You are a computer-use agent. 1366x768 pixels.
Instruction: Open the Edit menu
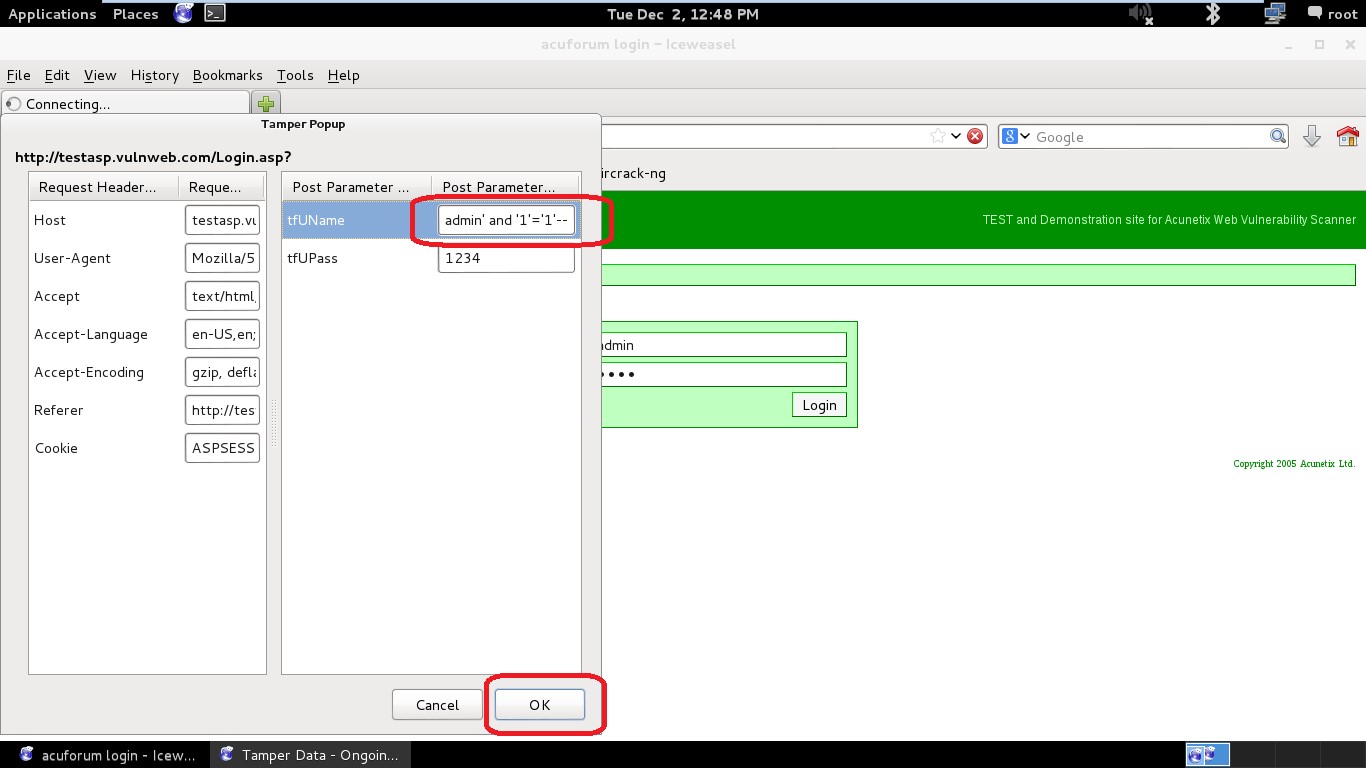click(x=57, y=75)
